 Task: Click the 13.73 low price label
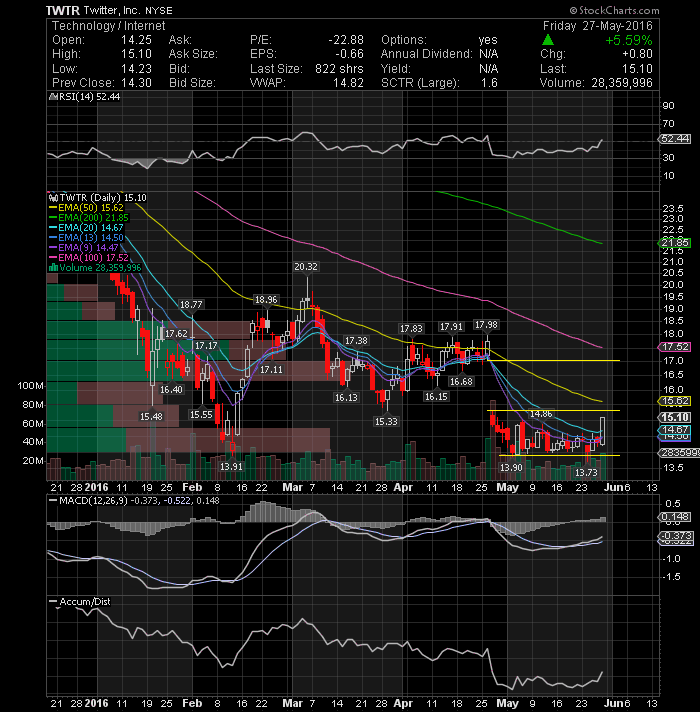(586, 473)
